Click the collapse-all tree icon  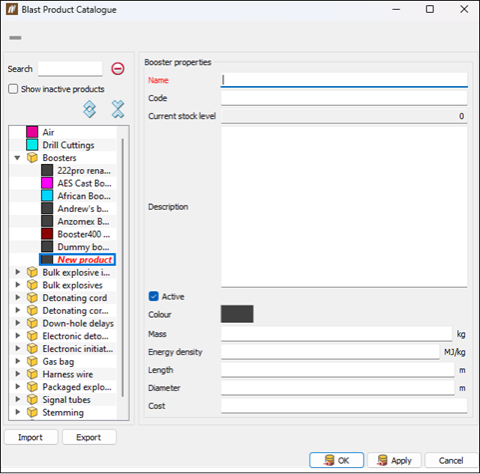(118, 109)
